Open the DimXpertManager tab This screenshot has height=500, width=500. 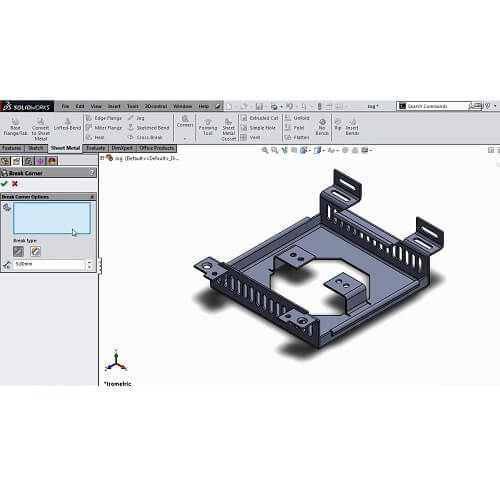(x=40, y=161)
